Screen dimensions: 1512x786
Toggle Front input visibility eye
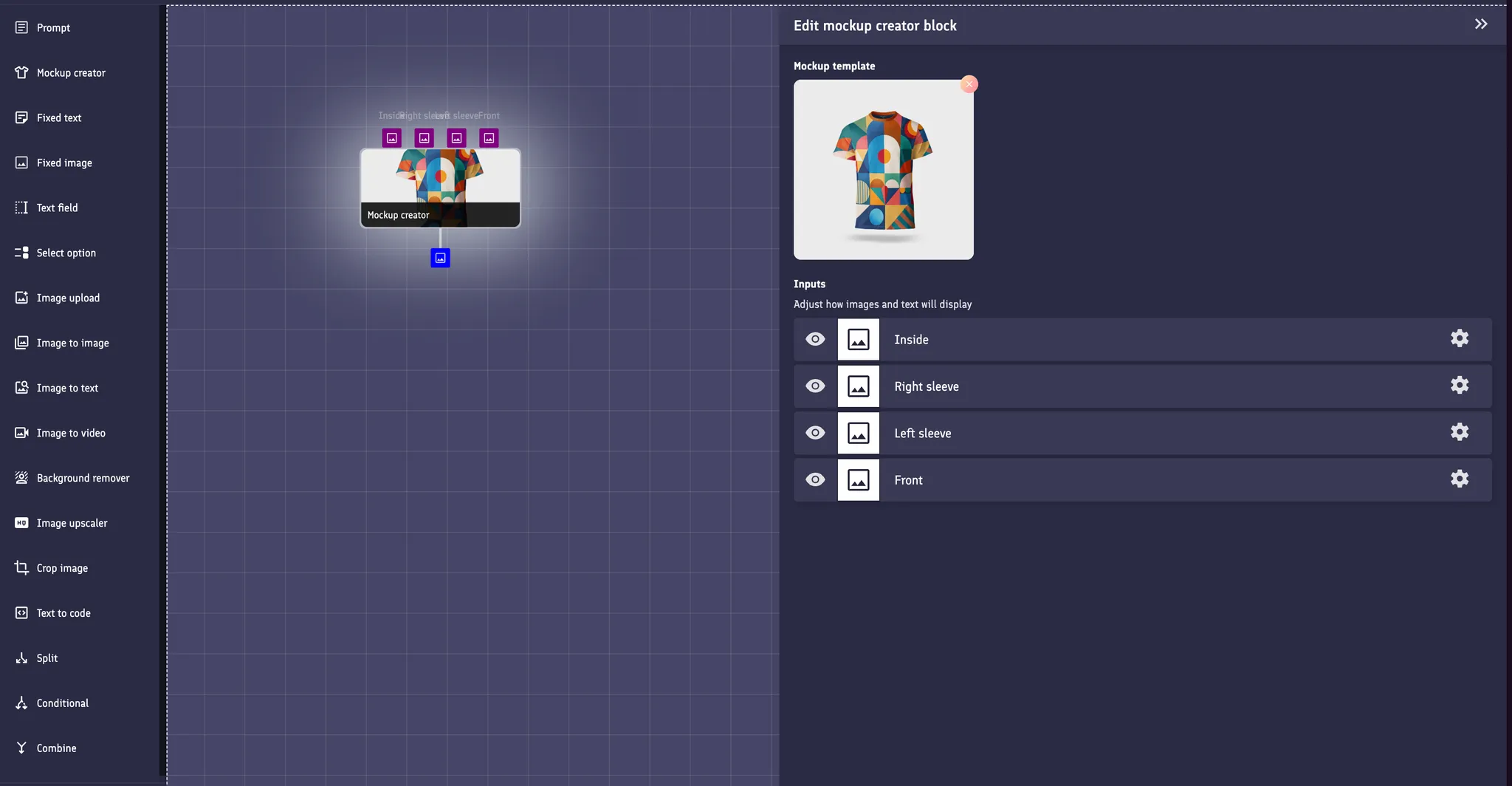[815, 479]
